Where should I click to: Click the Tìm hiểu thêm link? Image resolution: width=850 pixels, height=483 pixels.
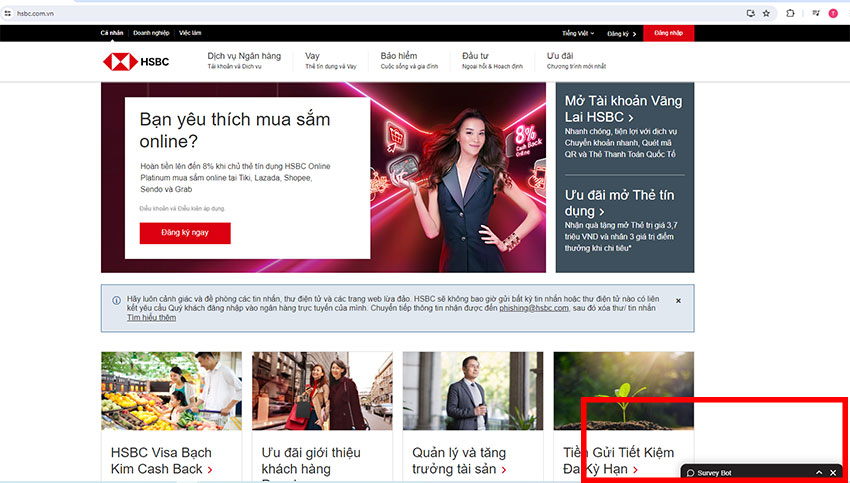151,318
